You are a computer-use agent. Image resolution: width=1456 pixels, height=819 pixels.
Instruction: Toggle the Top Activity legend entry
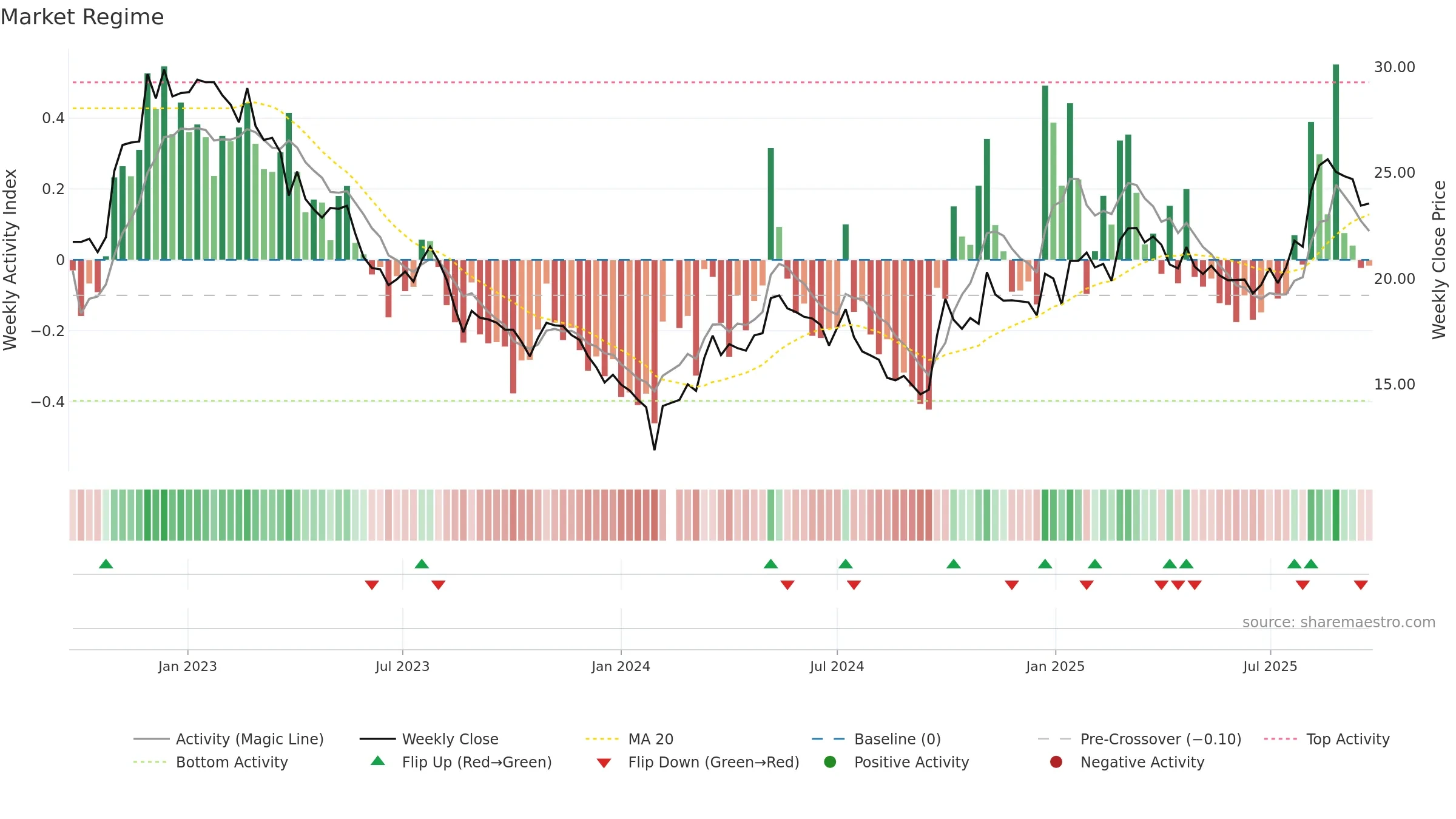(x=1327, y=739)
